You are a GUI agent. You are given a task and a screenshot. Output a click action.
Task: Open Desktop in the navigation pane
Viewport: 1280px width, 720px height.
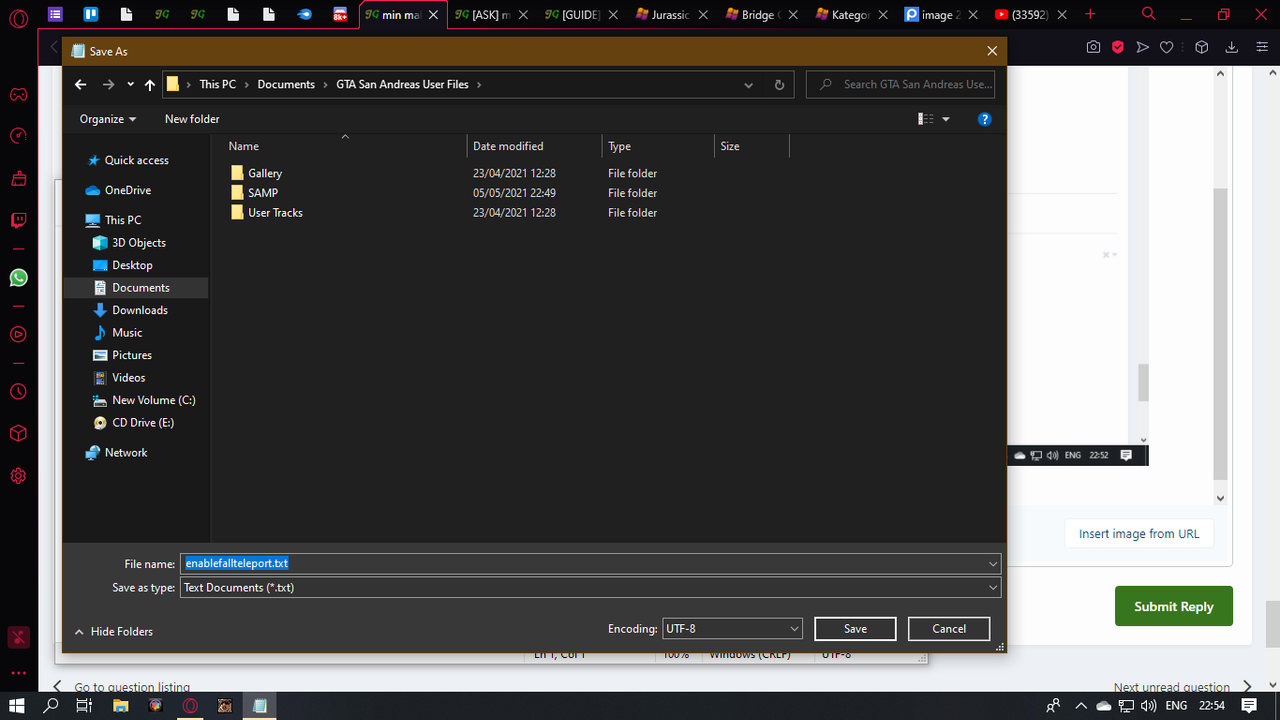132,265
